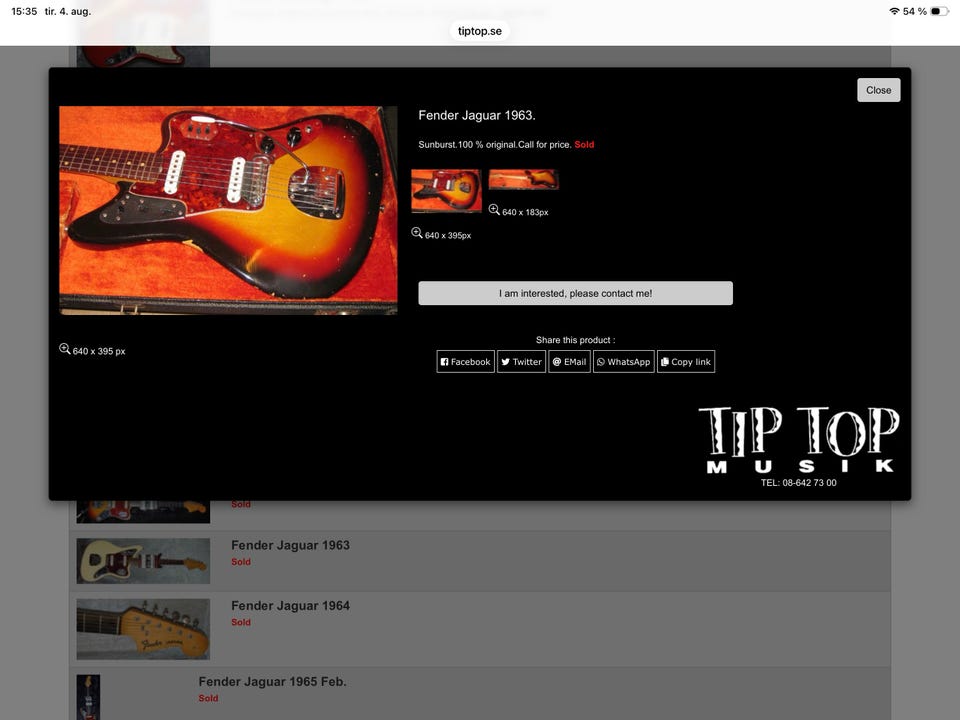960x720 pixels.
Task: Select second thumbnail showing full guitar in case
Action: click(x=523, y=179)
